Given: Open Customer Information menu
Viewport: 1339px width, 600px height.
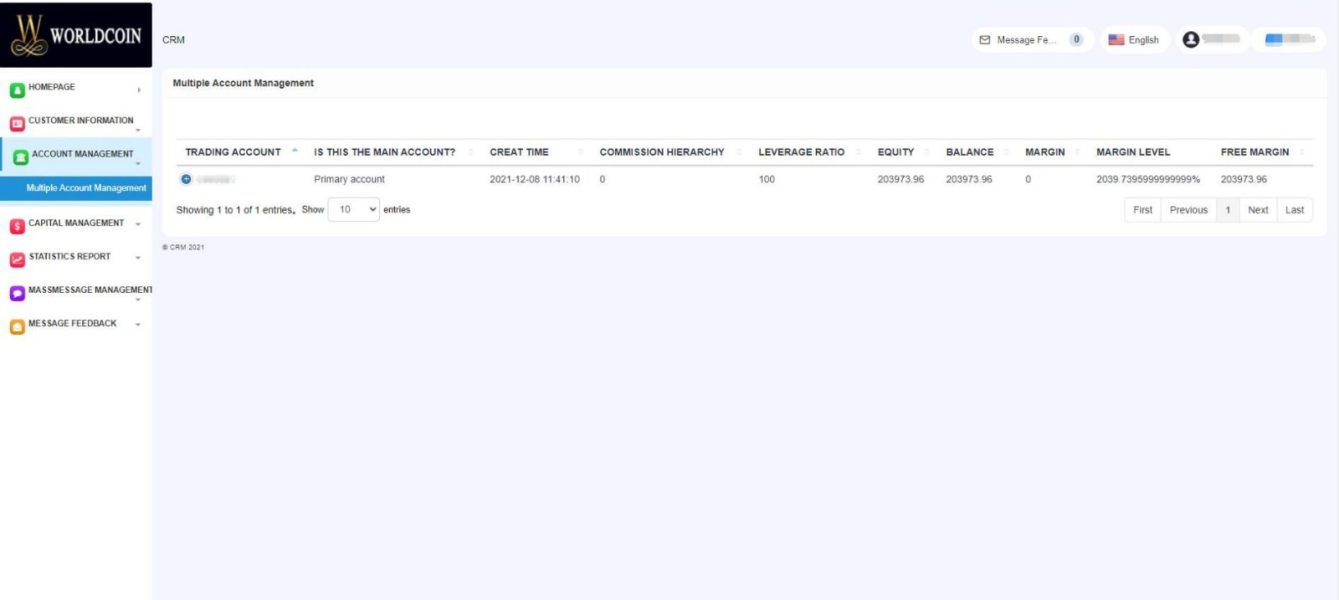Looking at the screenshot, I should pyautogui.click(x=76, y=122).
